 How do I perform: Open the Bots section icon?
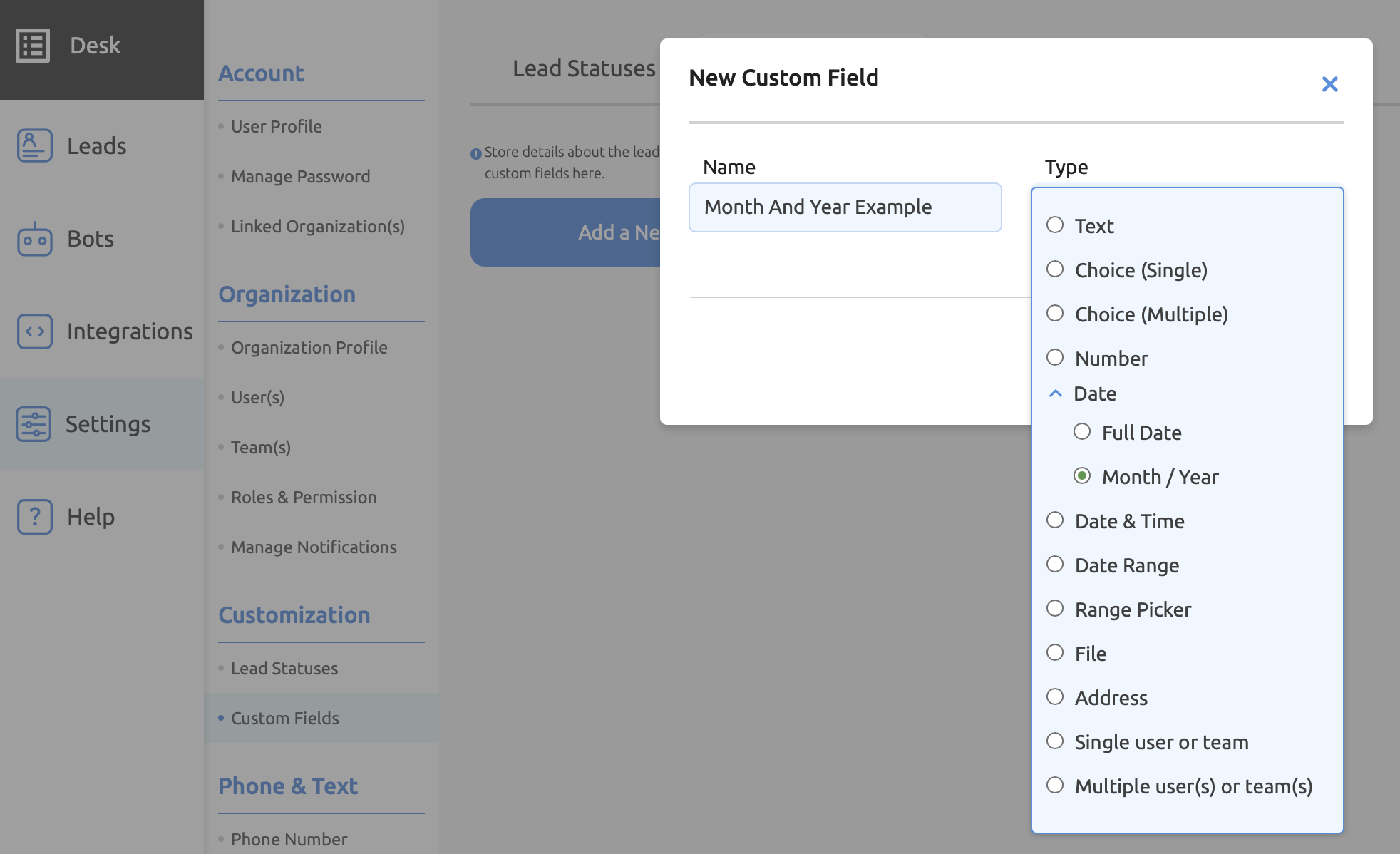[x=34, y=239]
